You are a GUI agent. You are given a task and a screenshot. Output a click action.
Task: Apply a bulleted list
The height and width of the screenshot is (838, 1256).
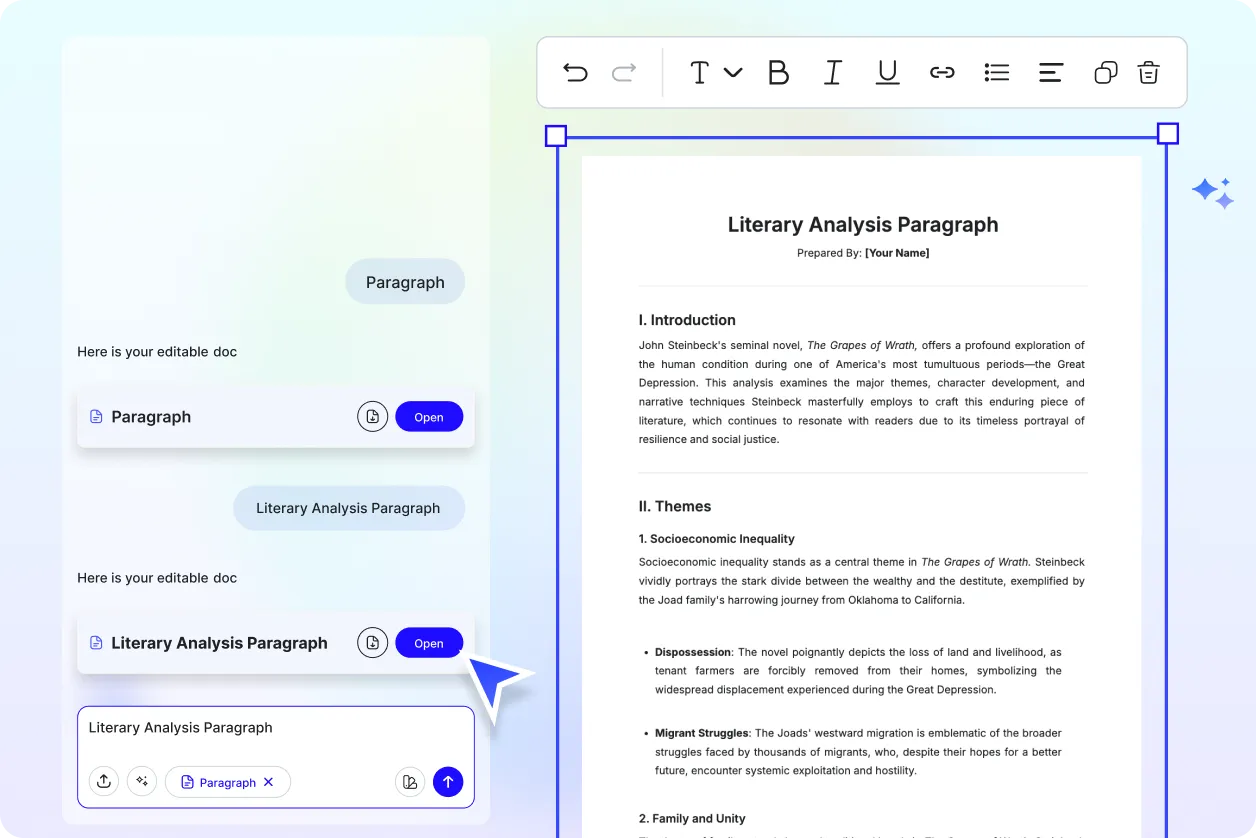(996, 71)
